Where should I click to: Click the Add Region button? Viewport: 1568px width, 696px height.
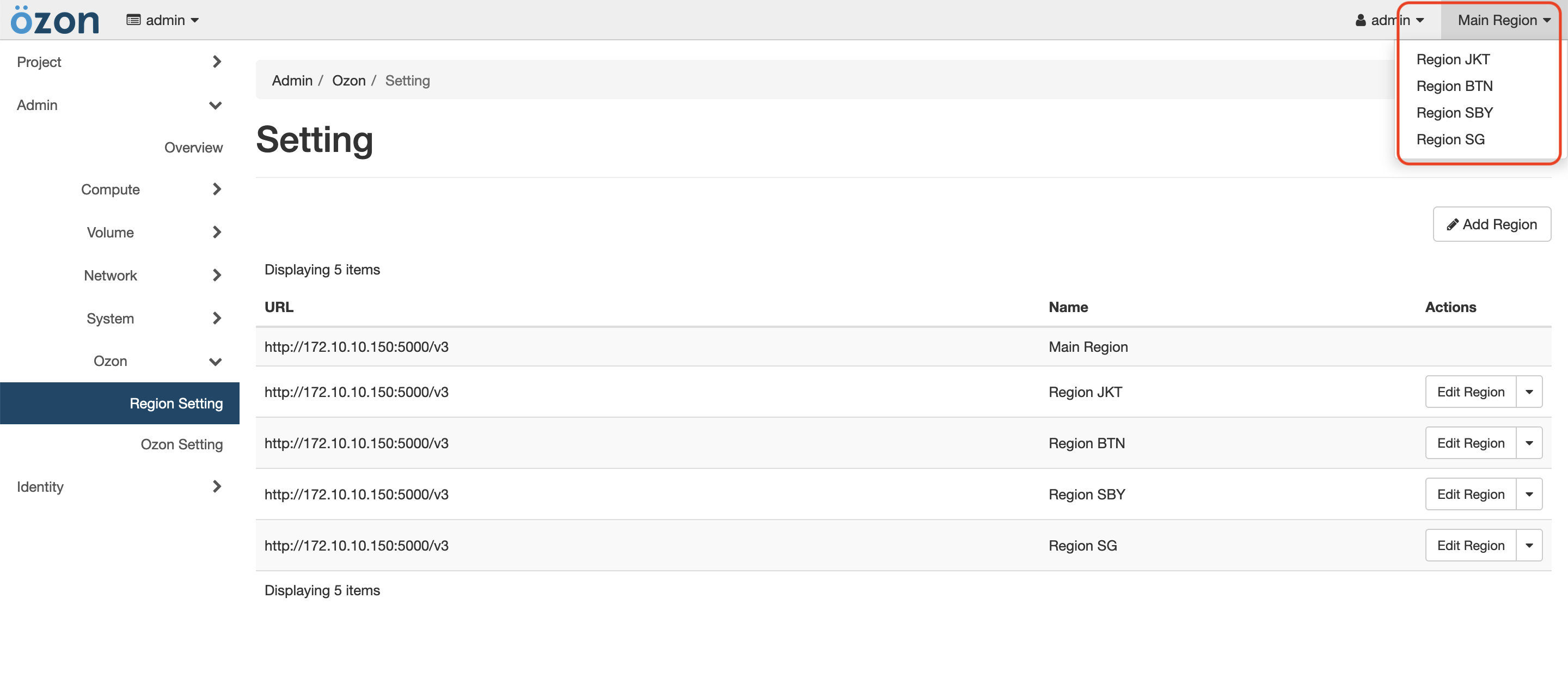(x=1491, y=224)
